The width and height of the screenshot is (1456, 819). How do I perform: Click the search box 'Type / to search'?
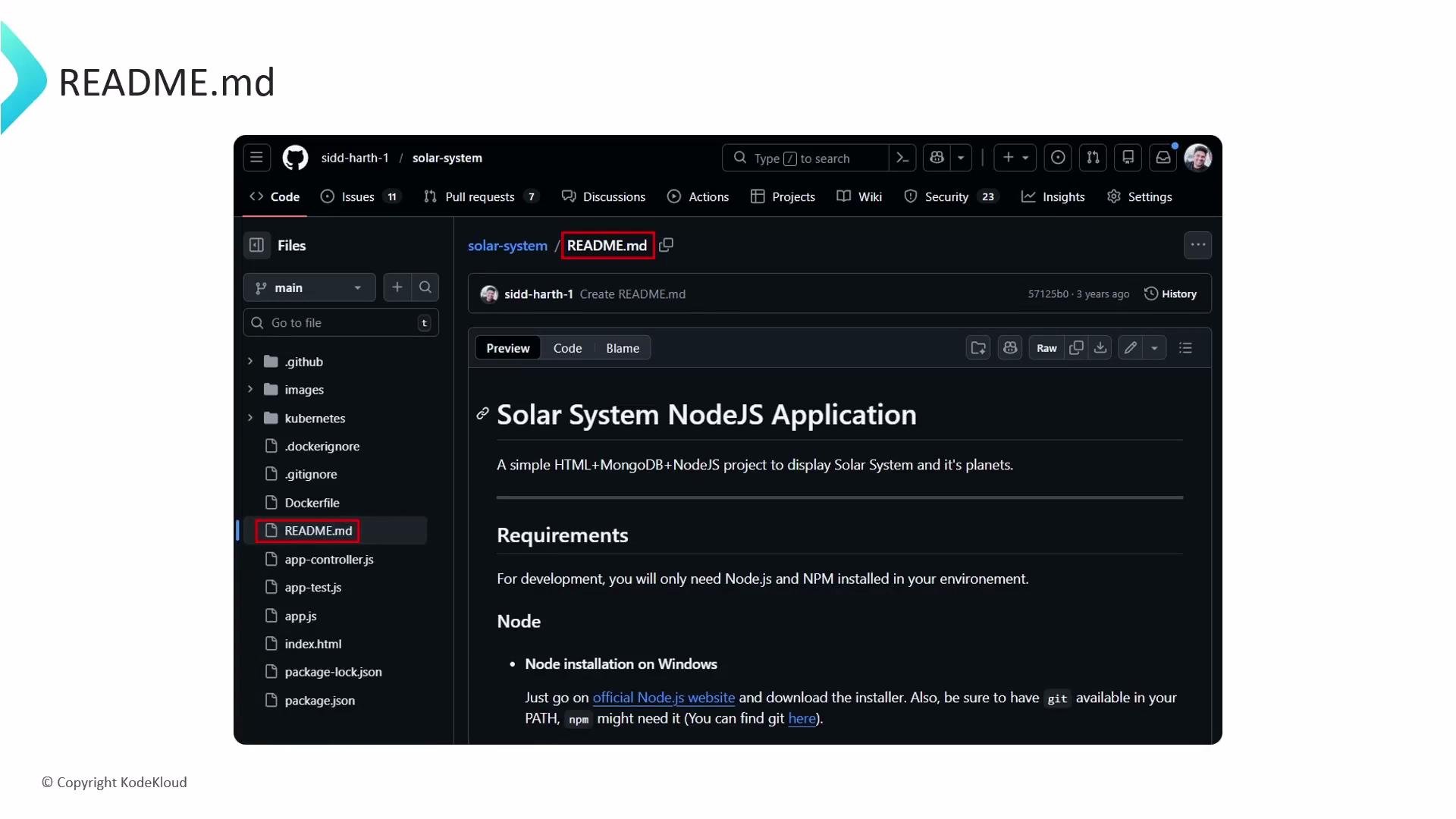805,158
